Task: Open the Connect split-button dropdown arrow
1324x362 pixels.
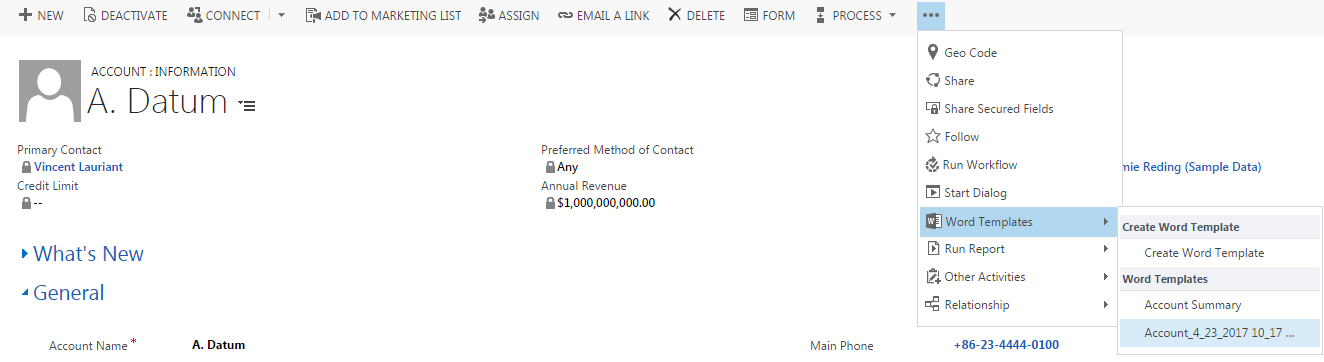Action: click(281, 15)
